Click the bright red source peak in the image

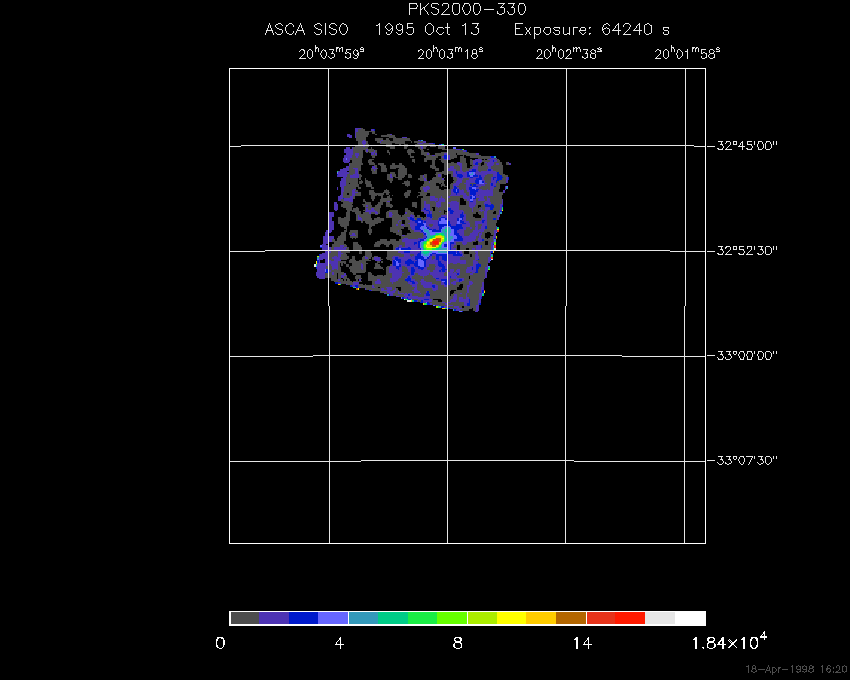435,242
